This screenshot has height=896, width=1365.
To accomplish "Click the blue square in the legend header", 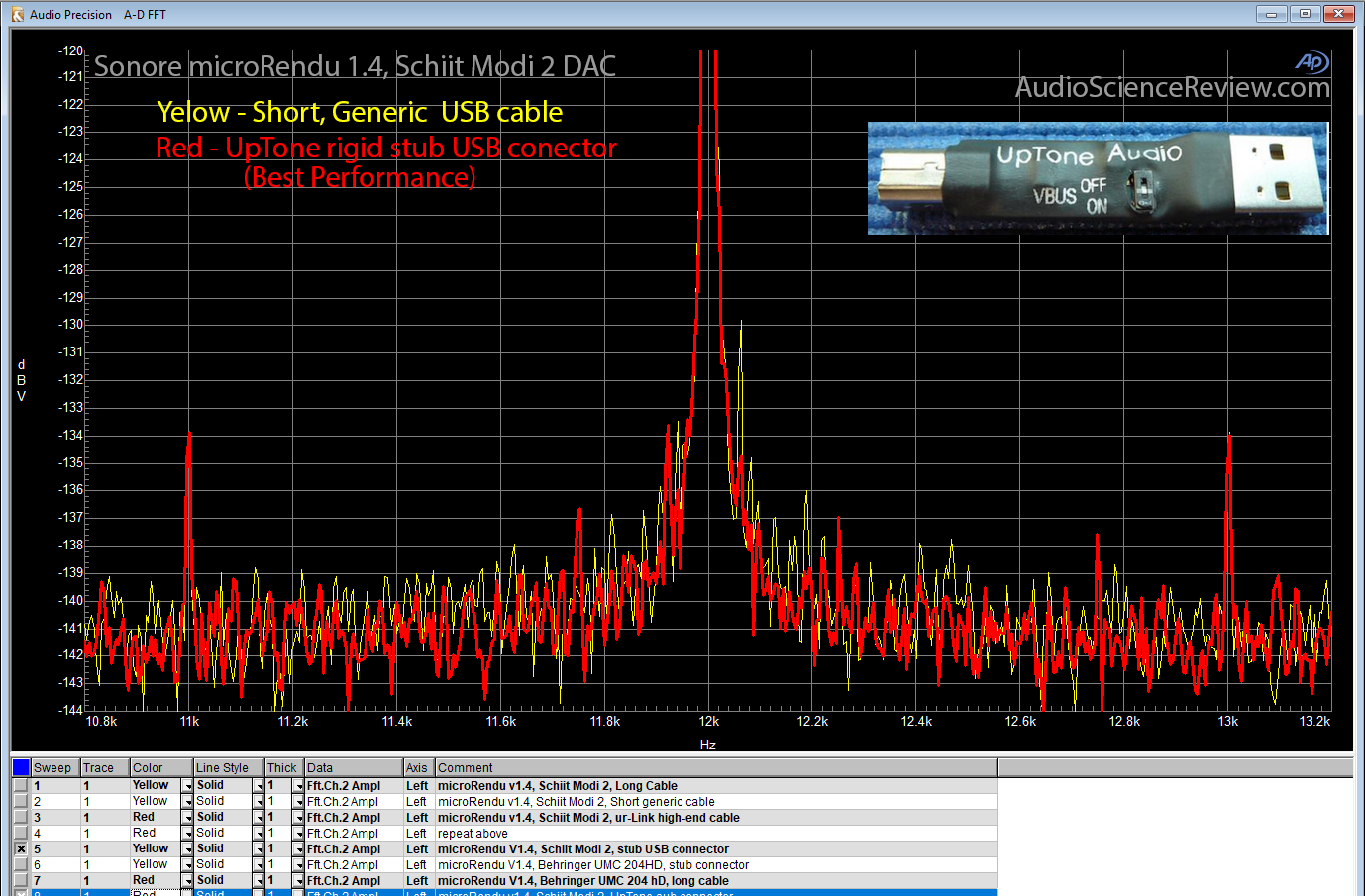I will point(21,767).
